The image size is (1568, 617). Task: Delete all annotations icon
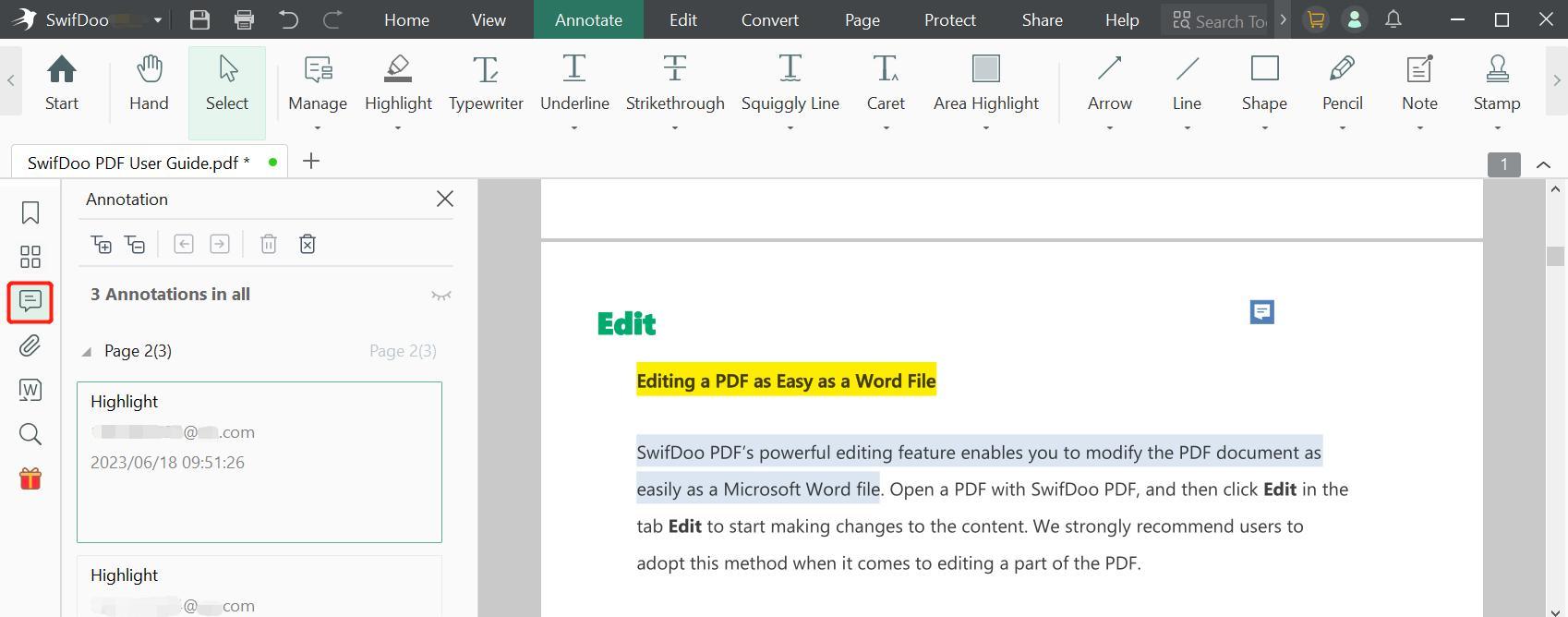[x=308, y=244]
